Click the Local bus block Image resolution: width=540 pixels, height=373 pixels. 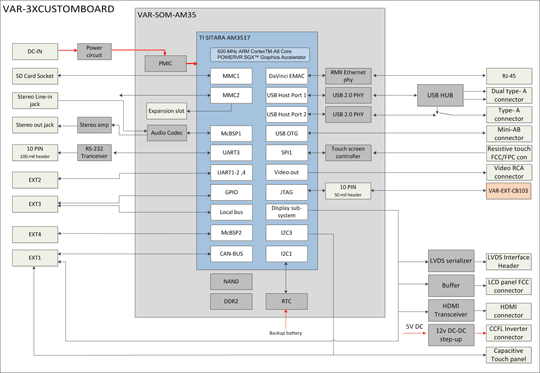coord(231,212)
